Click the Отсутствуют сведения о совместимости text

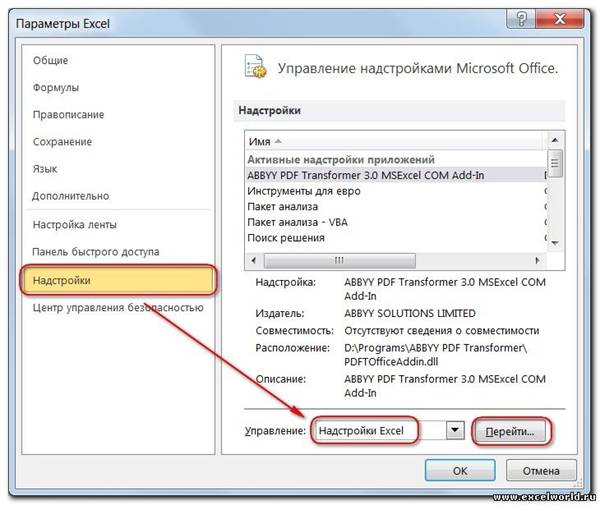pyautogui.click(x=442, y=331)
